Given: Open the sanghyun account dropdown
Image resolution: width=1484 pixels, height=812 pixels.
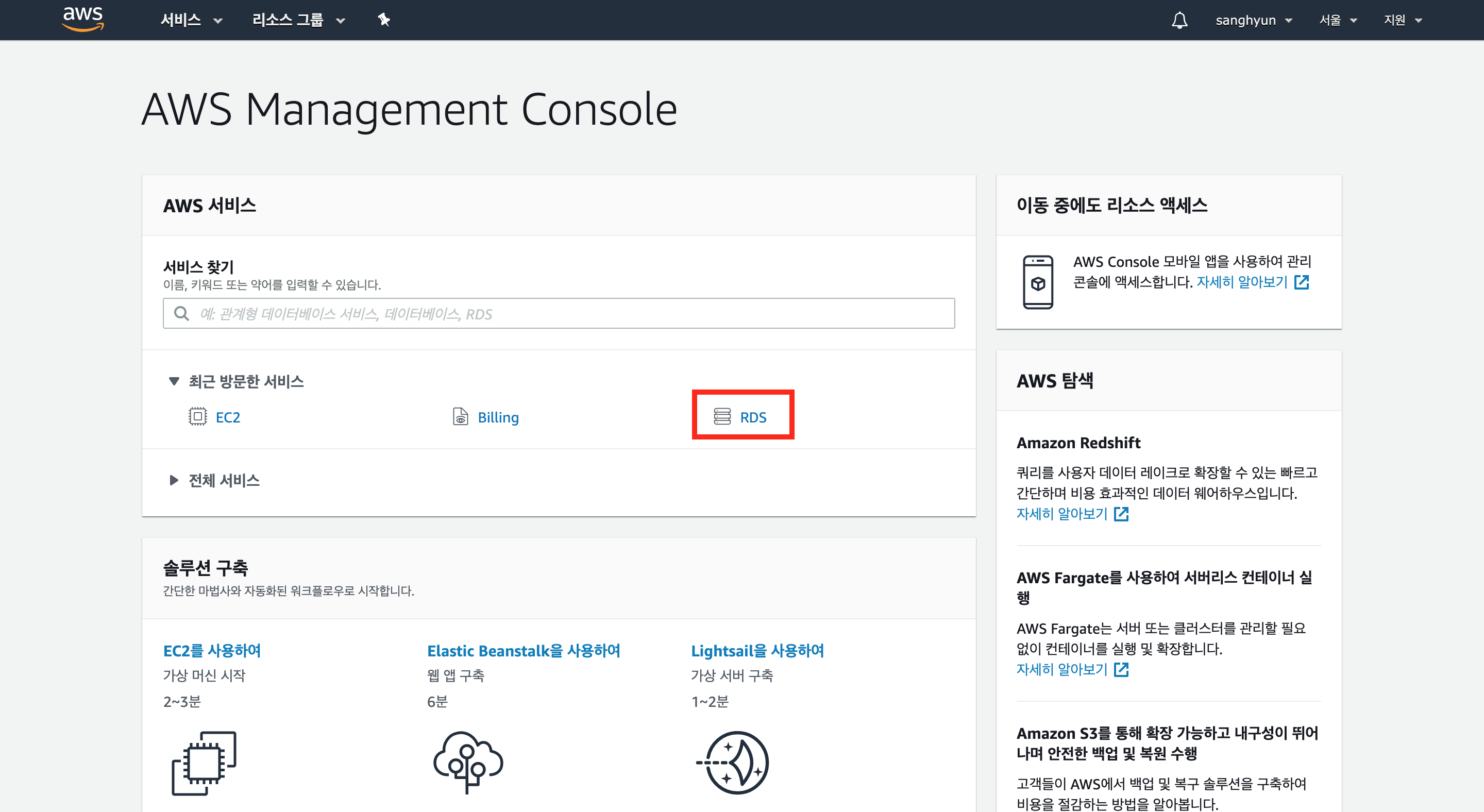Looking at the screenshot, I should [x=1253, y=20].
